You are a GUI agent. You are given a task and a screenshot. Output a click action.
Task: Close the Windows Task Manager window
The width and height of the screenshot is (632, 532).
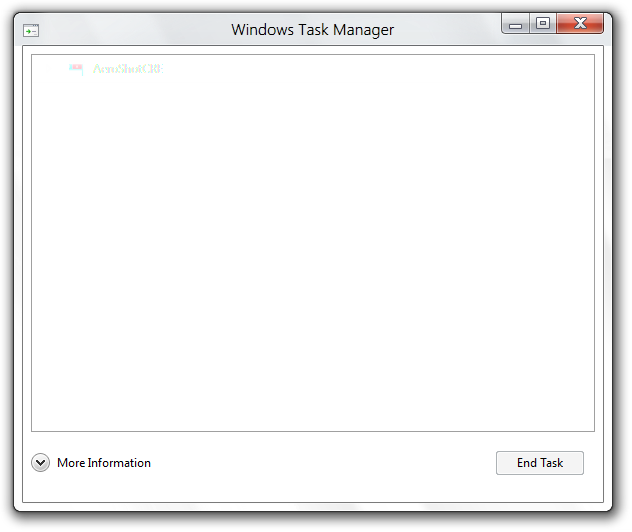point(580,23)
